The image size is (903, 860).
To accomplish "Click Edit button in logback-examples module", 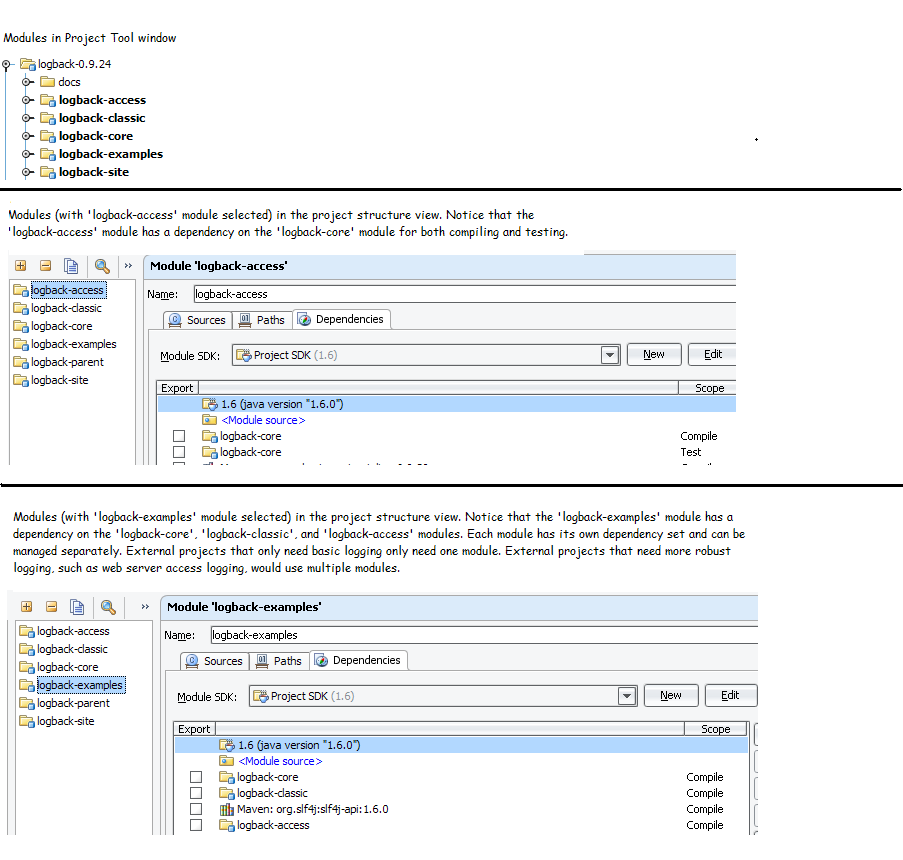I will [x=730, y=695].
